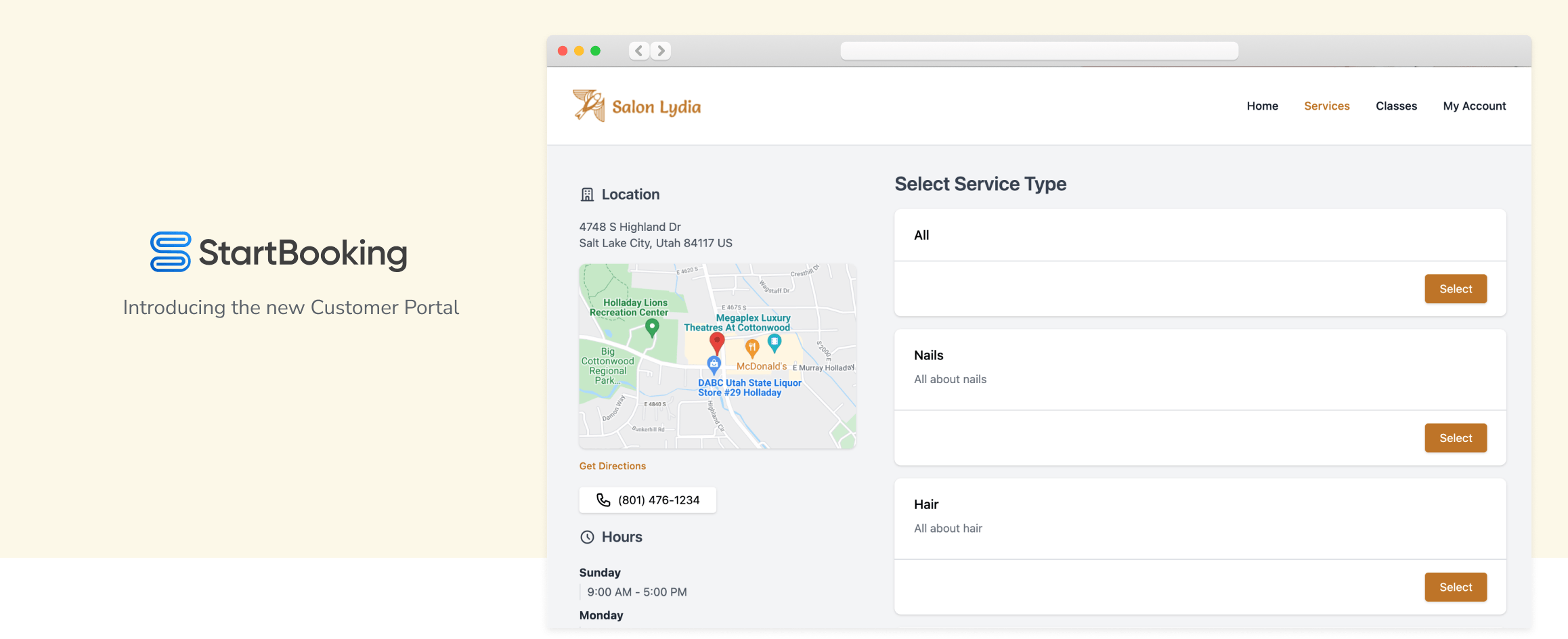Click the Salon Lydia logo
The width and height of the screenshot is (1568, 639).
[x=636, y=106]
